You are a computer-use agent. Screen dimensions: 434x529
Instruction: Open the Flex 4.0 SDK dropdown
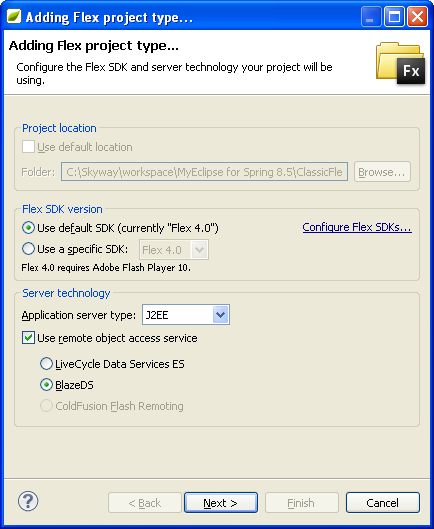click(174, 250)
